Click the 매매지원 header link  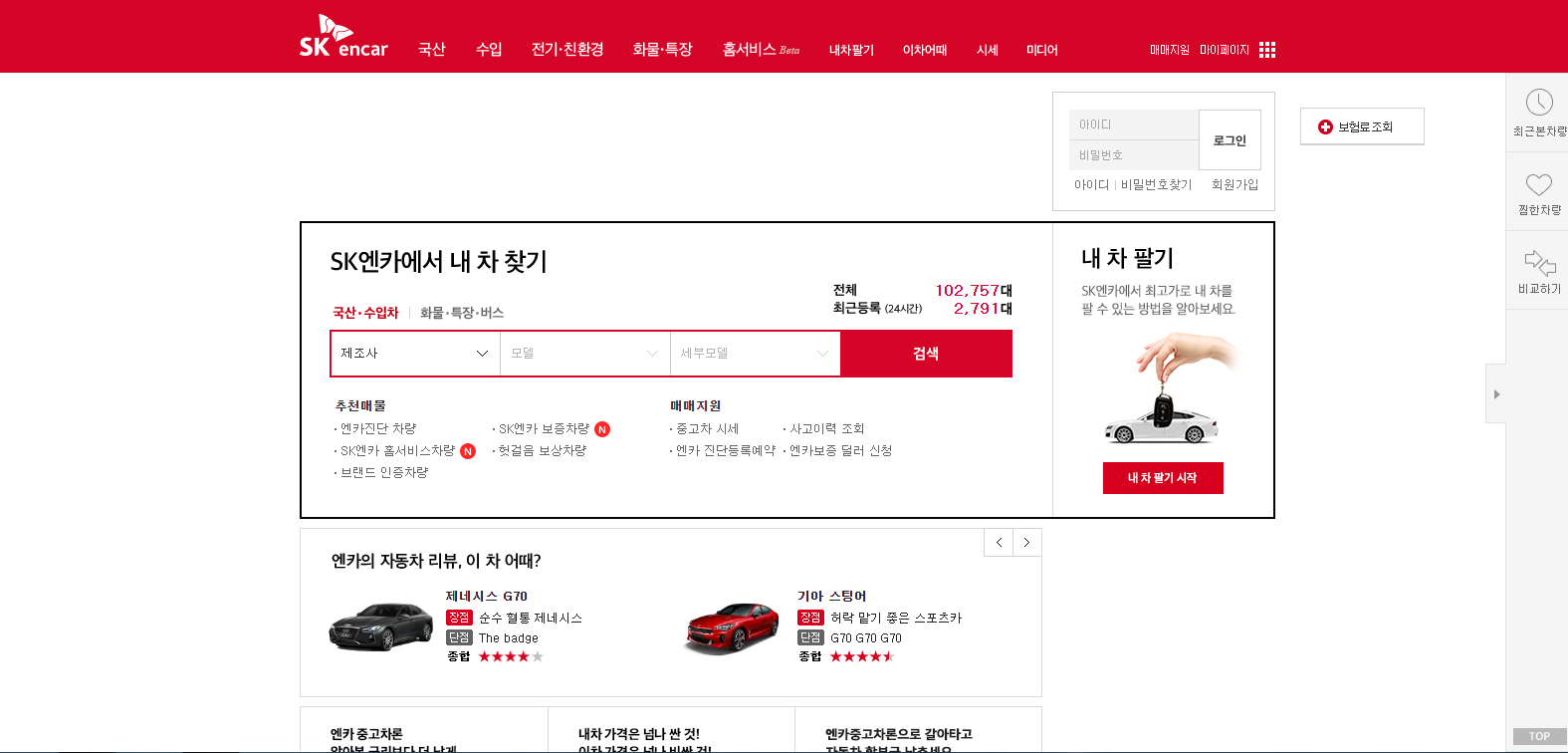coord(1170,50)
